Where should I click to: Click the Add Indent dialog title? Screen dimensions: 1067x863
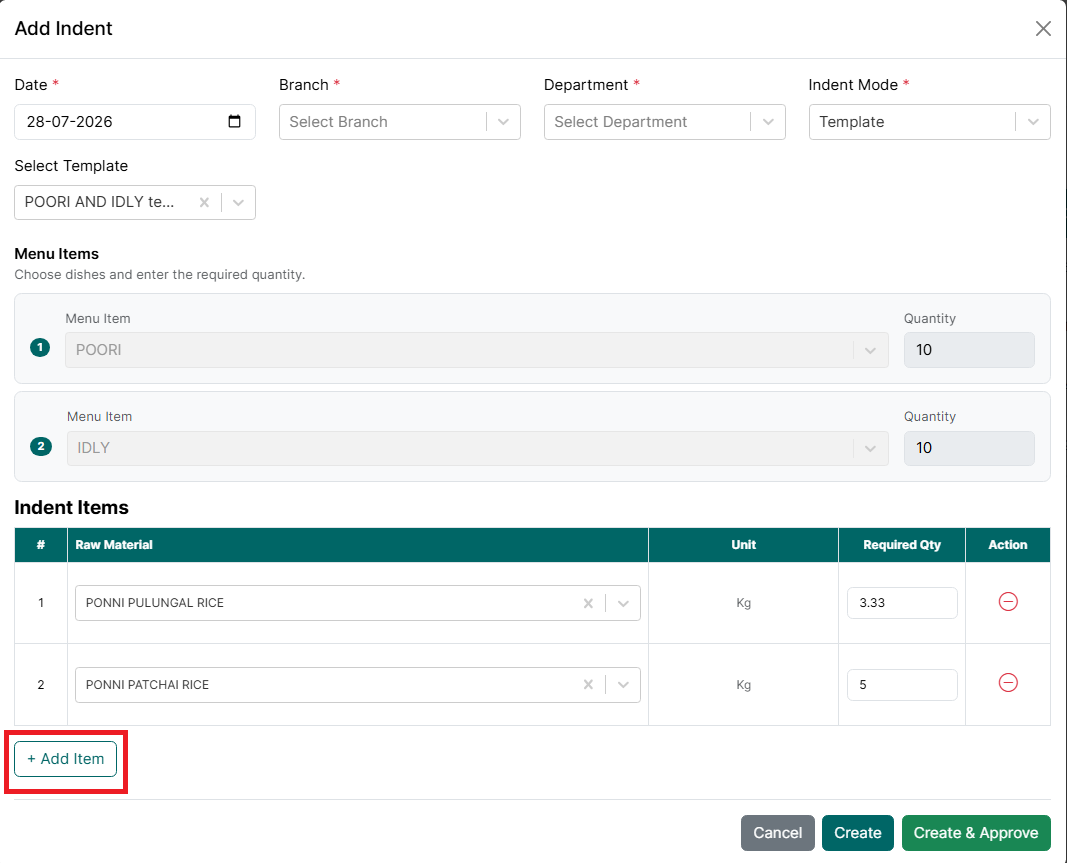[63, 29]
